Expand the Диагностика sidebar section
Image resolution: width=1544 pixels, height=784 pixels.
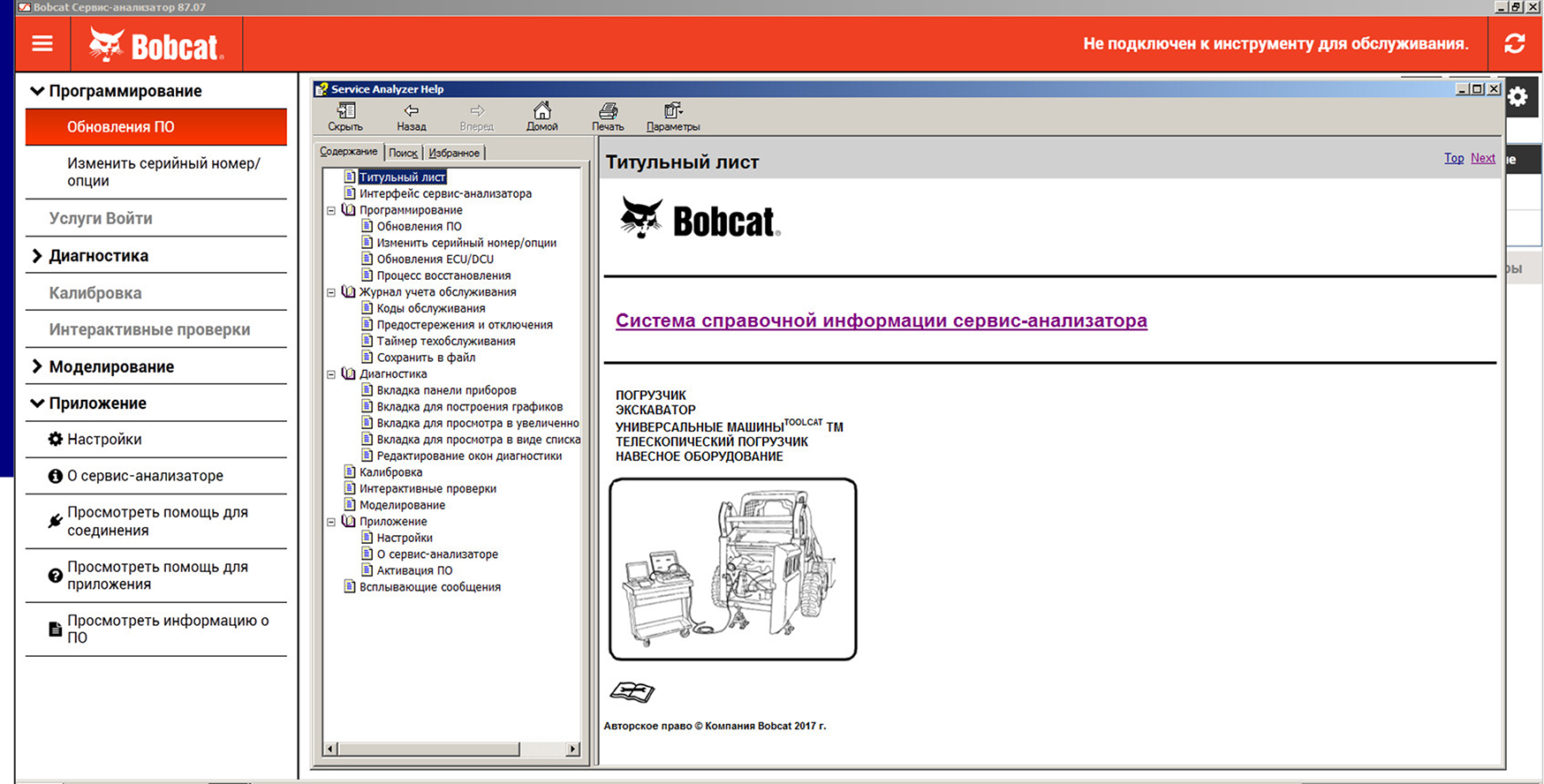(37, 256)
